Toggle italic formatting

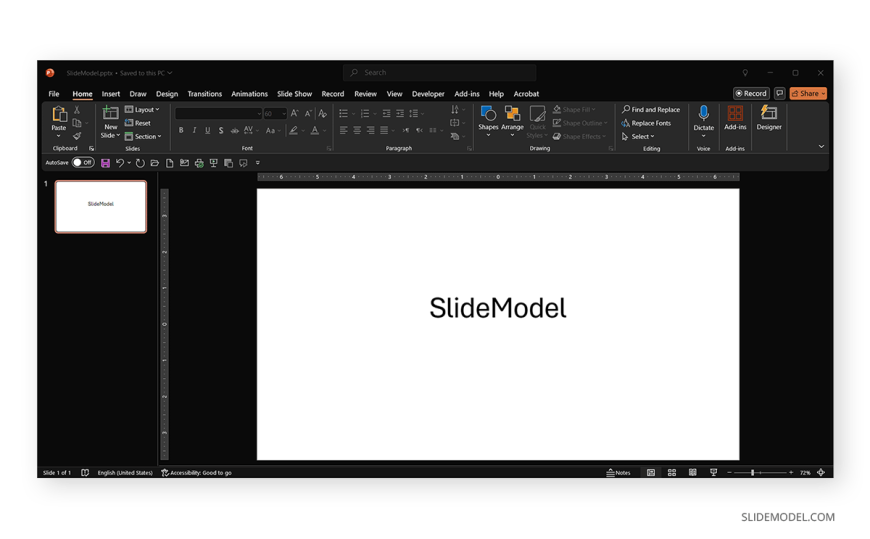(x=194, y=130)
